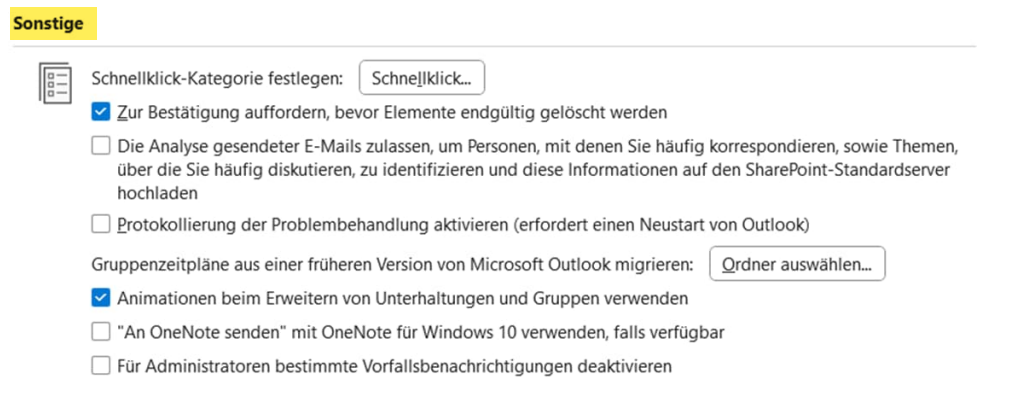The height and width of the screenshot is (416, 1027).
Task: Uncheck the Zur Bestätigung auffordern checkbox
Action: tap(100, 111)
